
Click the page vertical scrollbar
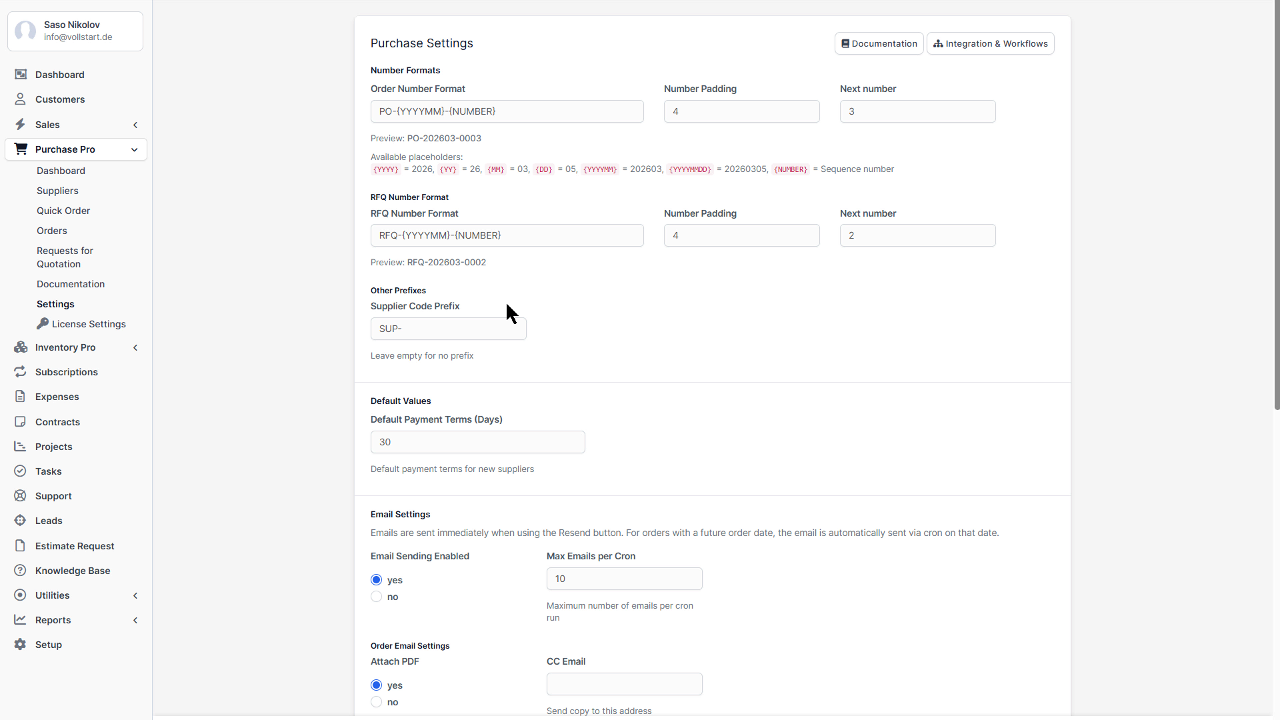click(x=1276, y=205)
